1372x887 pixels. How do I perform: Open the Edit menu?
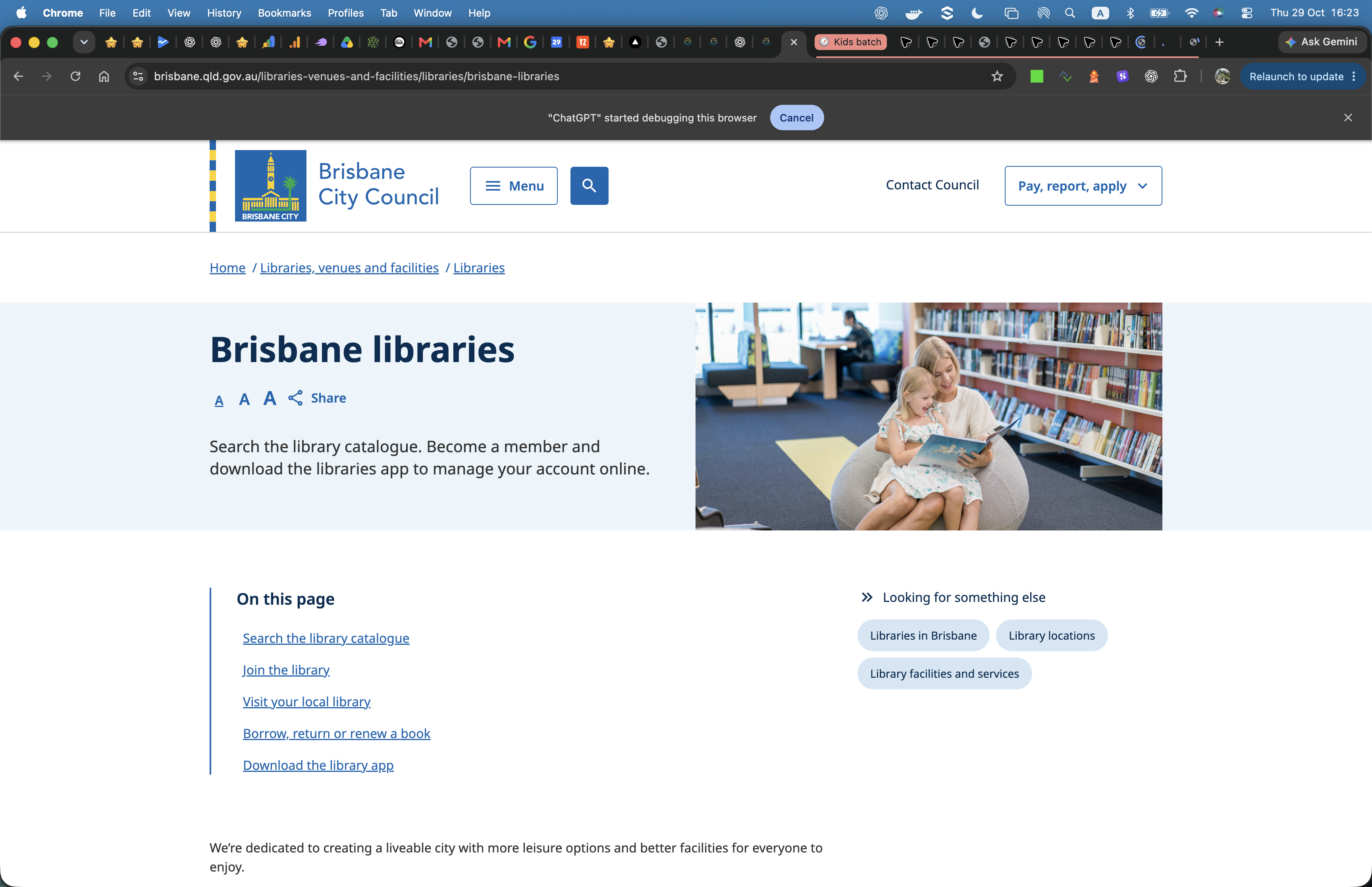click(141, 13)
